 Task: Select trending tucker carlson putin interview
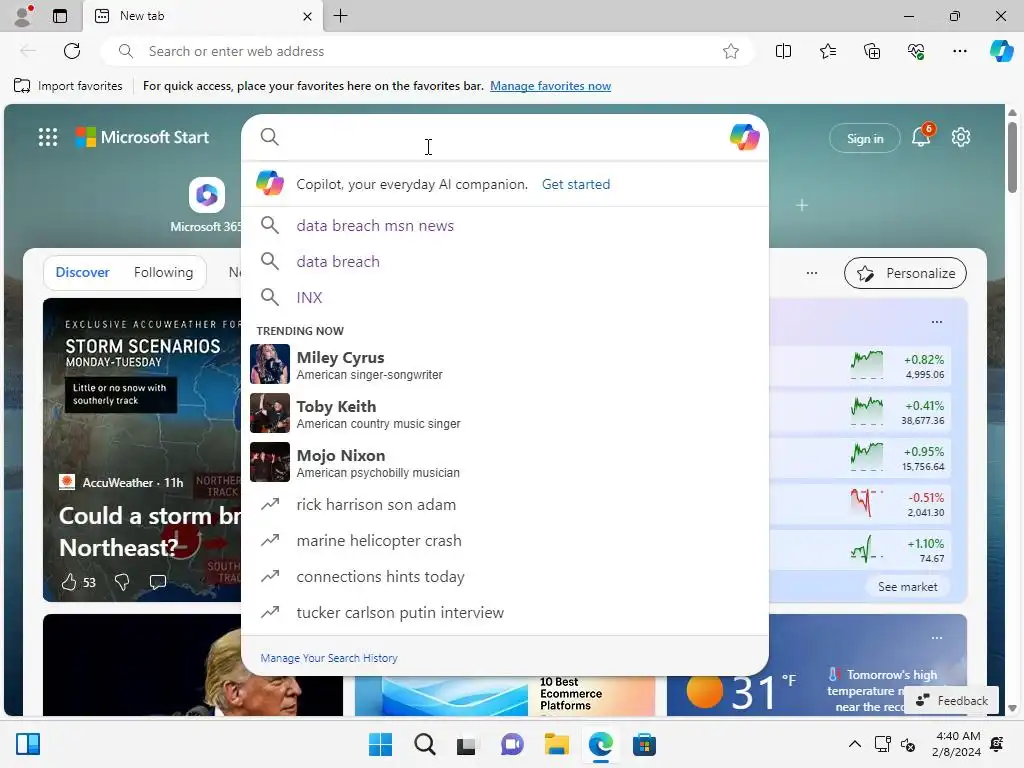505,612
